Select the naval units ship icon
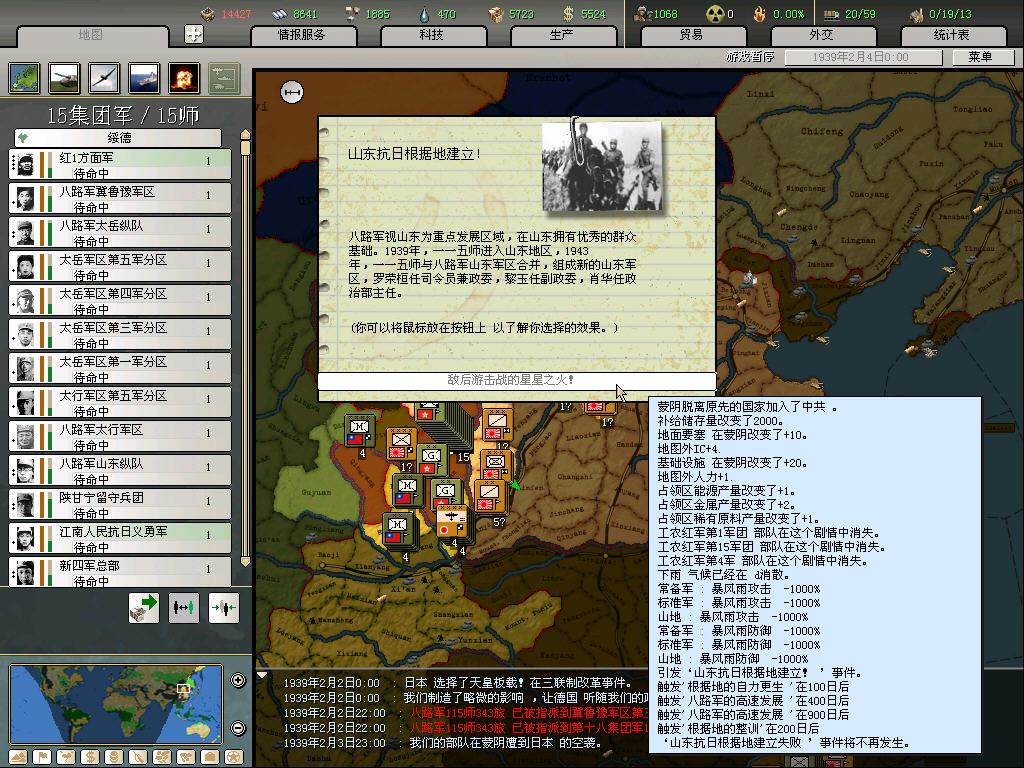Viewport: 1024px width, 768px height. pyautogui.click(x=144, y=77)
